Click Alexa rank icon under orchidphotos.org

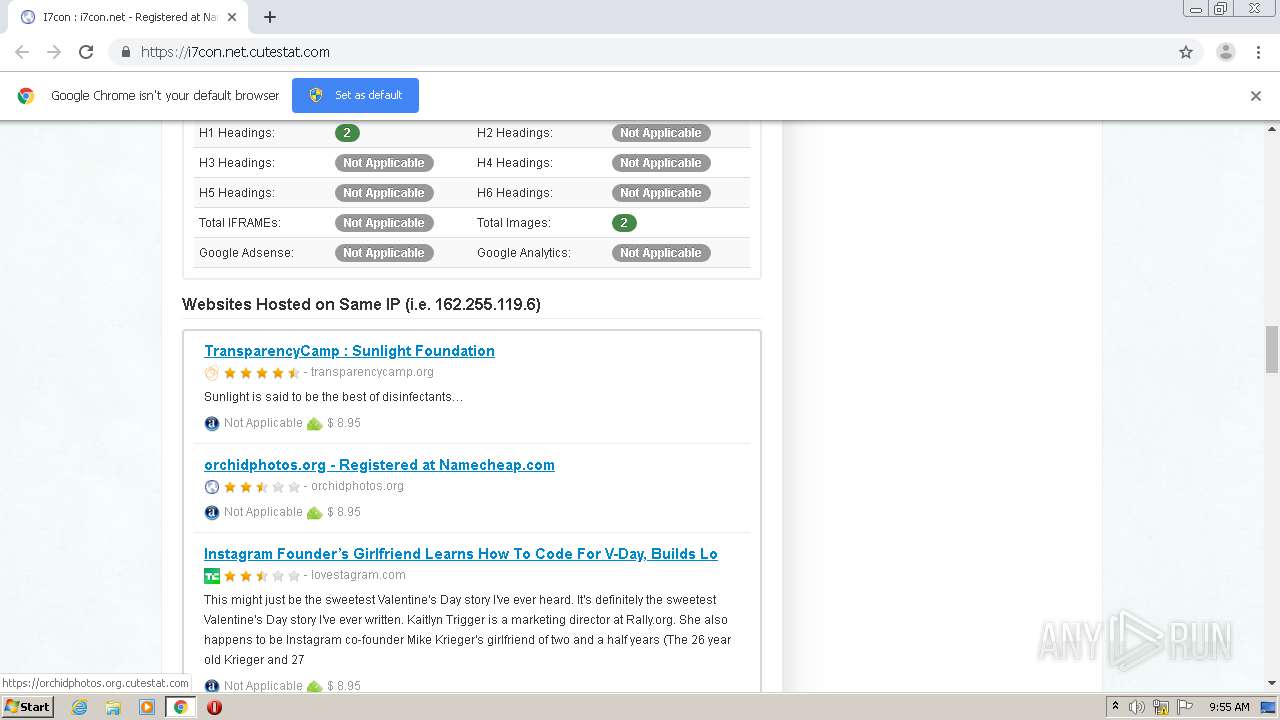click(x=211, y=512)
